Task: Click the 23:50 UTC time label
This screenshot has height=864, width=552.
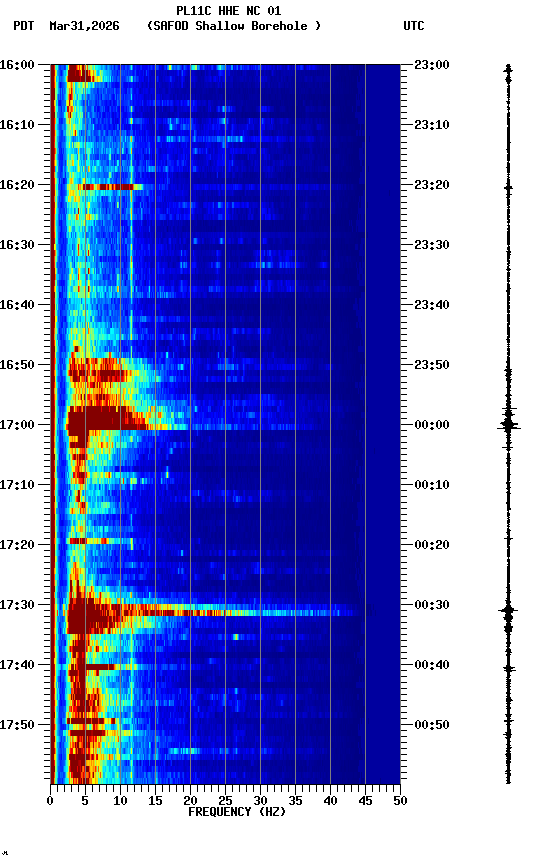Action: tap(432, 365)
